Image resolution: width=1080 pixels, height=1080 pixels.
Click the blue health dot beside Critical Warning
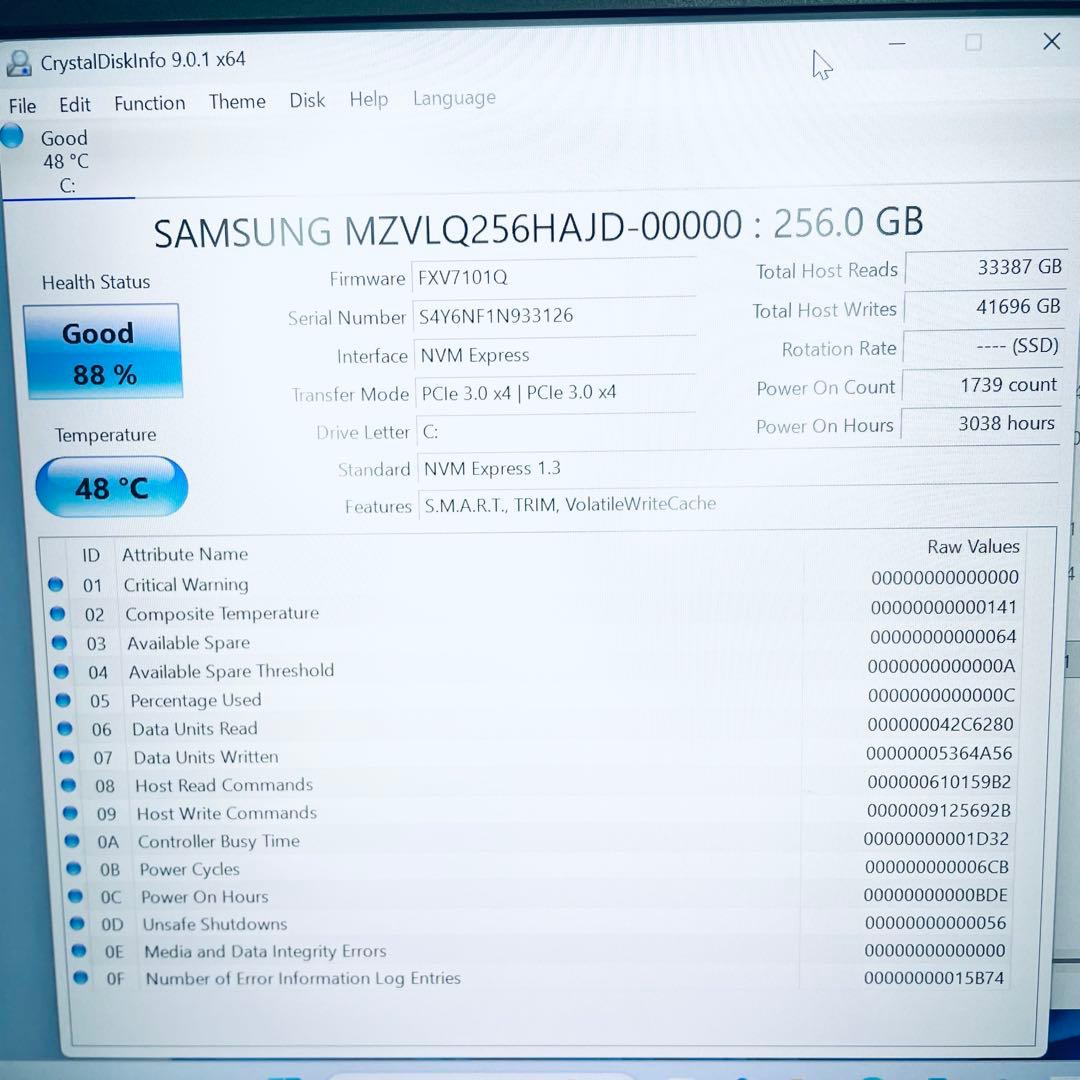[x=55, y=584]
